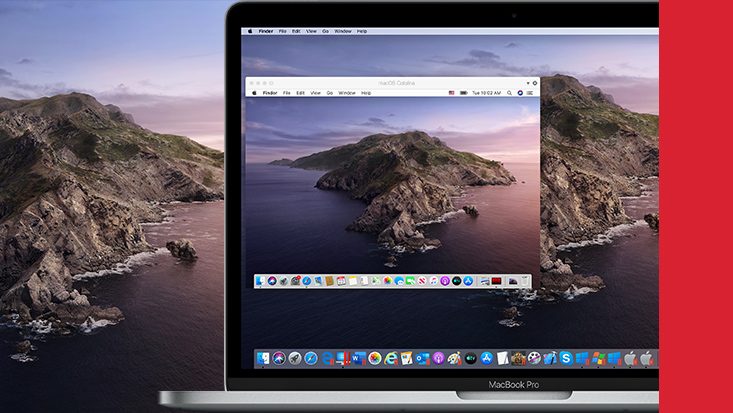Click Siri icon in the Catalina window's menu bar
This screenshot has height=413, width=733.
click(x=520, y=93)
